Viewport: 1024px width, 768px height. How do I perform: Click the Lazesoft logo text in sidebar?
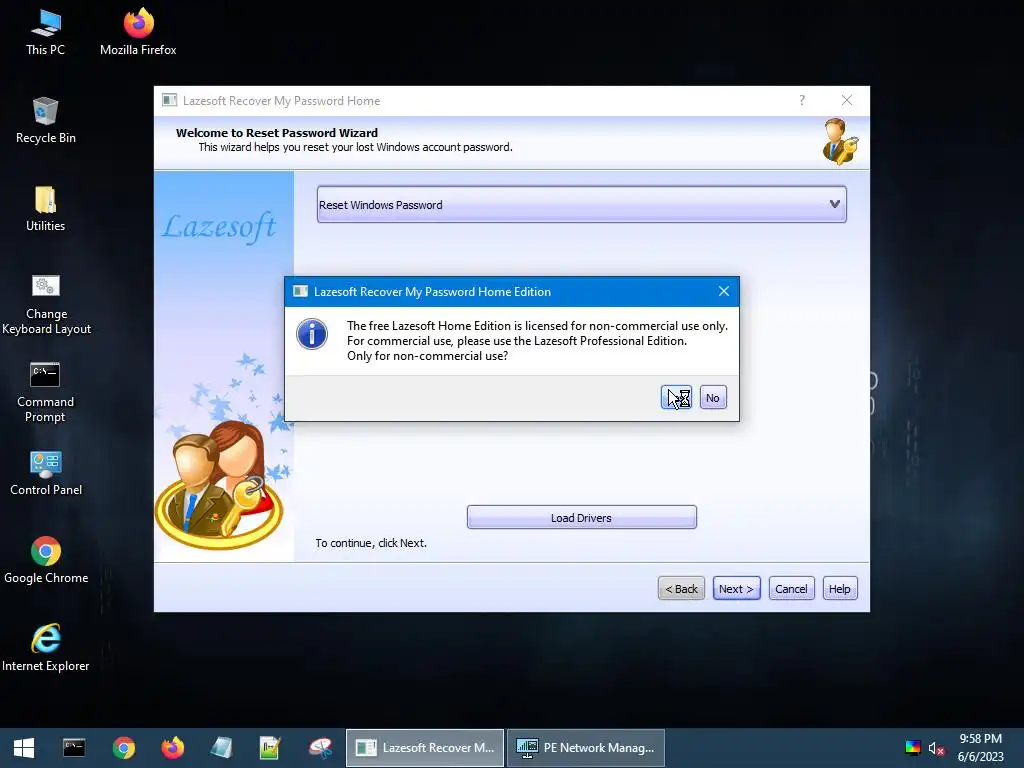[x=219, y=227]
